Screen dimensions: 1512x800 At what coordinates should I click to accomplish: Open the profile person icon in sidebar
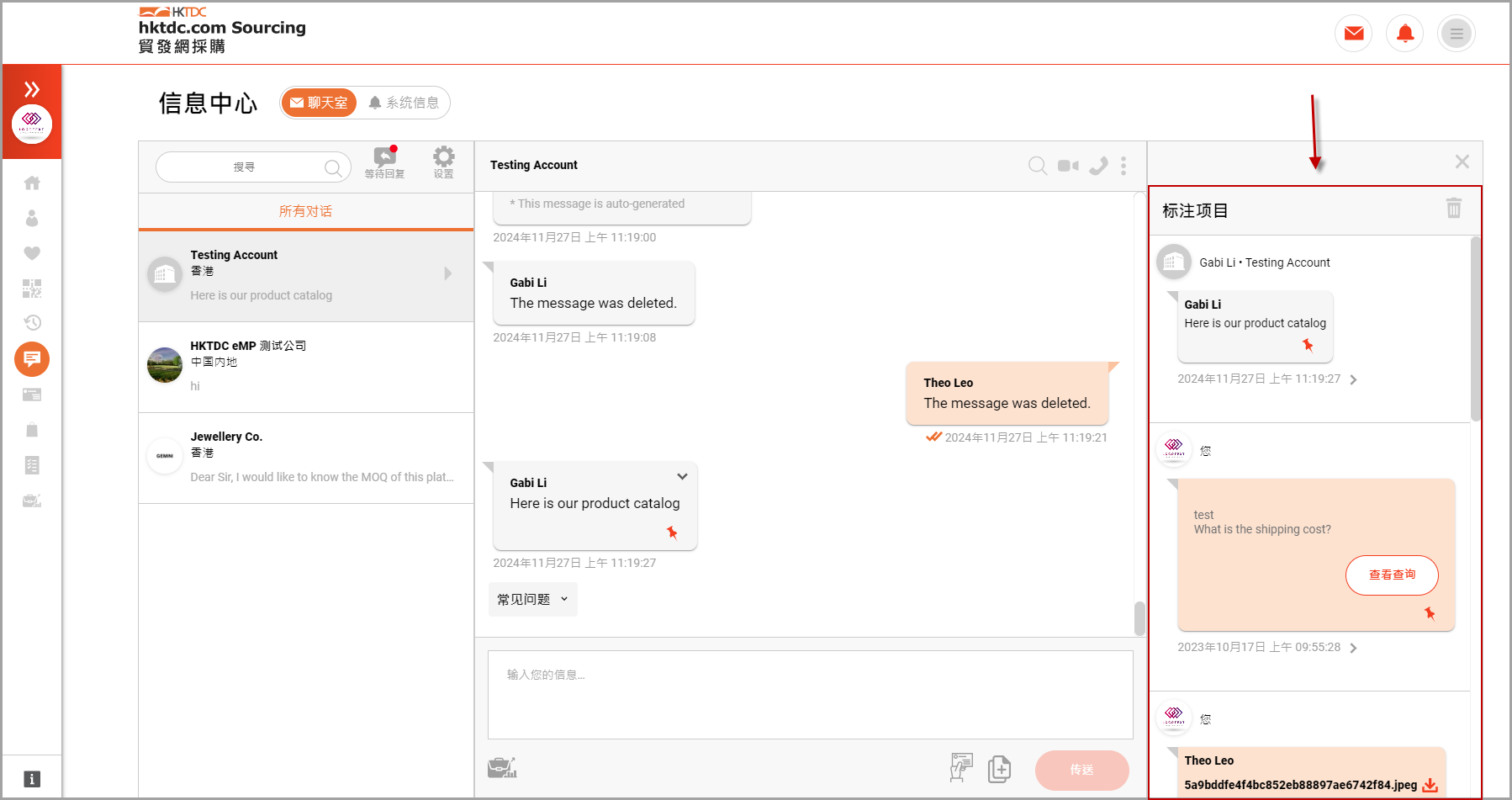coord(32,218)
